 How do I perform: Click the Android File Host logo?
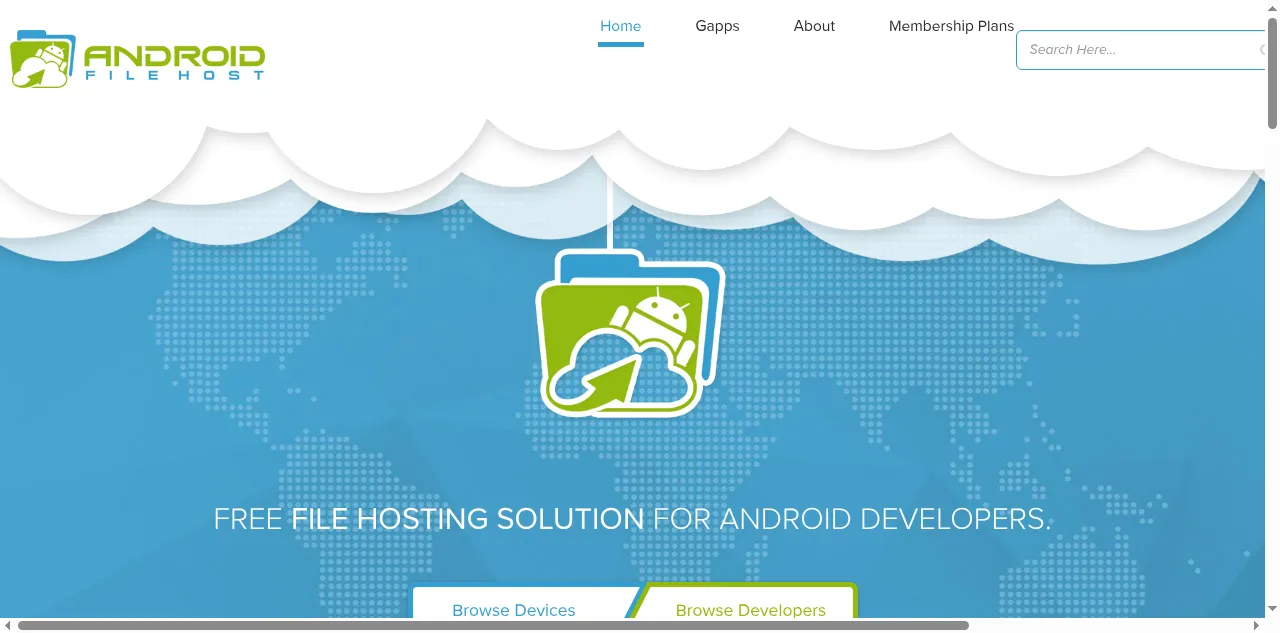tap(138, 59)
